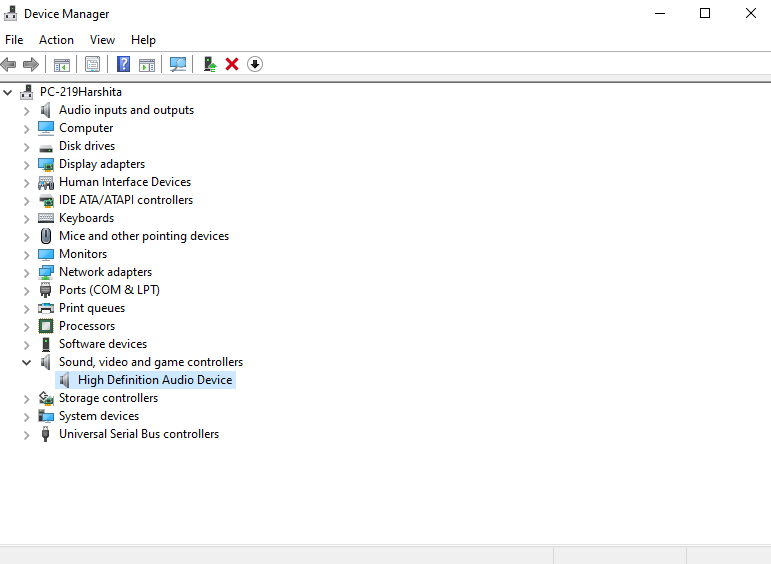Select Mice and other pointing devices label
Screen dimensions: 771x564
[144, 237]
